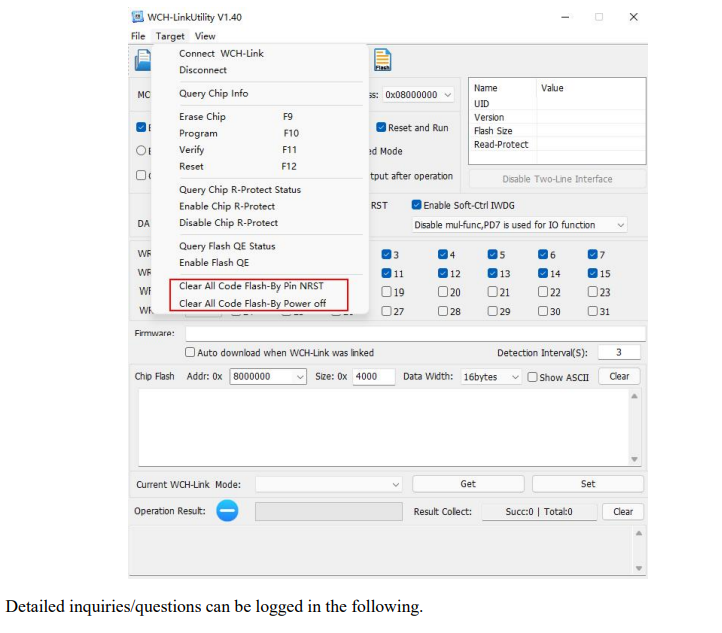This screenshot has width=722, height=633.
Task: Click the blue Operation Result status icon
Action: click(x=227, y=511)
